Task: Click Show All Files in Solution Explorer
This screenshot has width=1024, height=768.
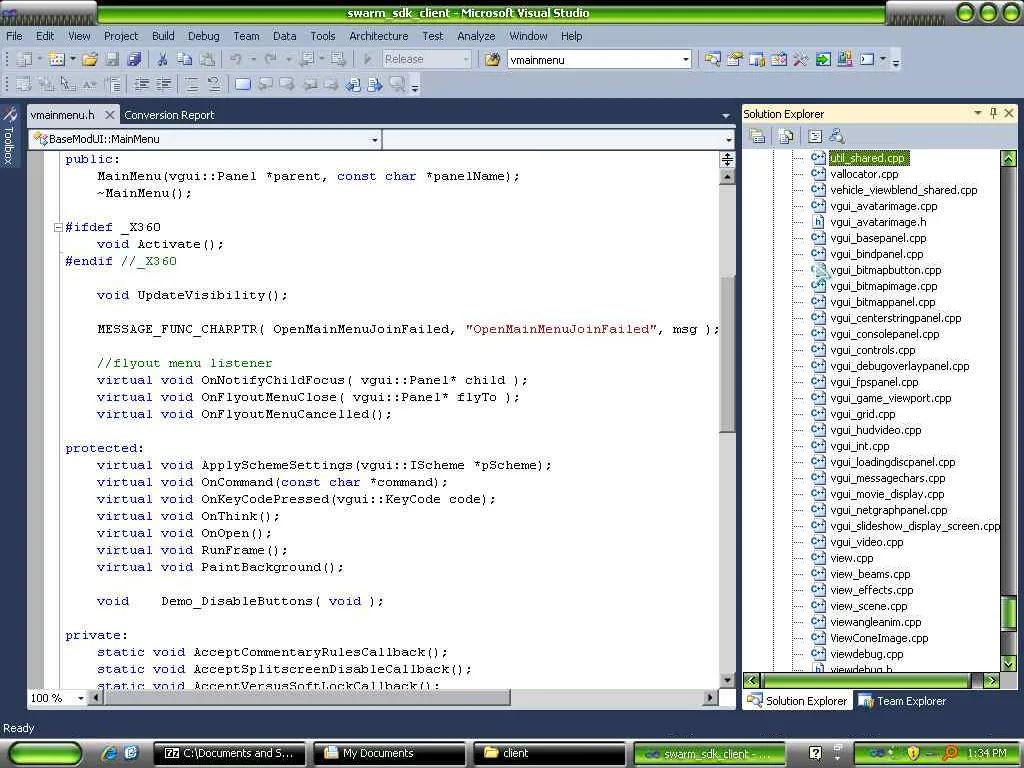Action: [786, 136]
